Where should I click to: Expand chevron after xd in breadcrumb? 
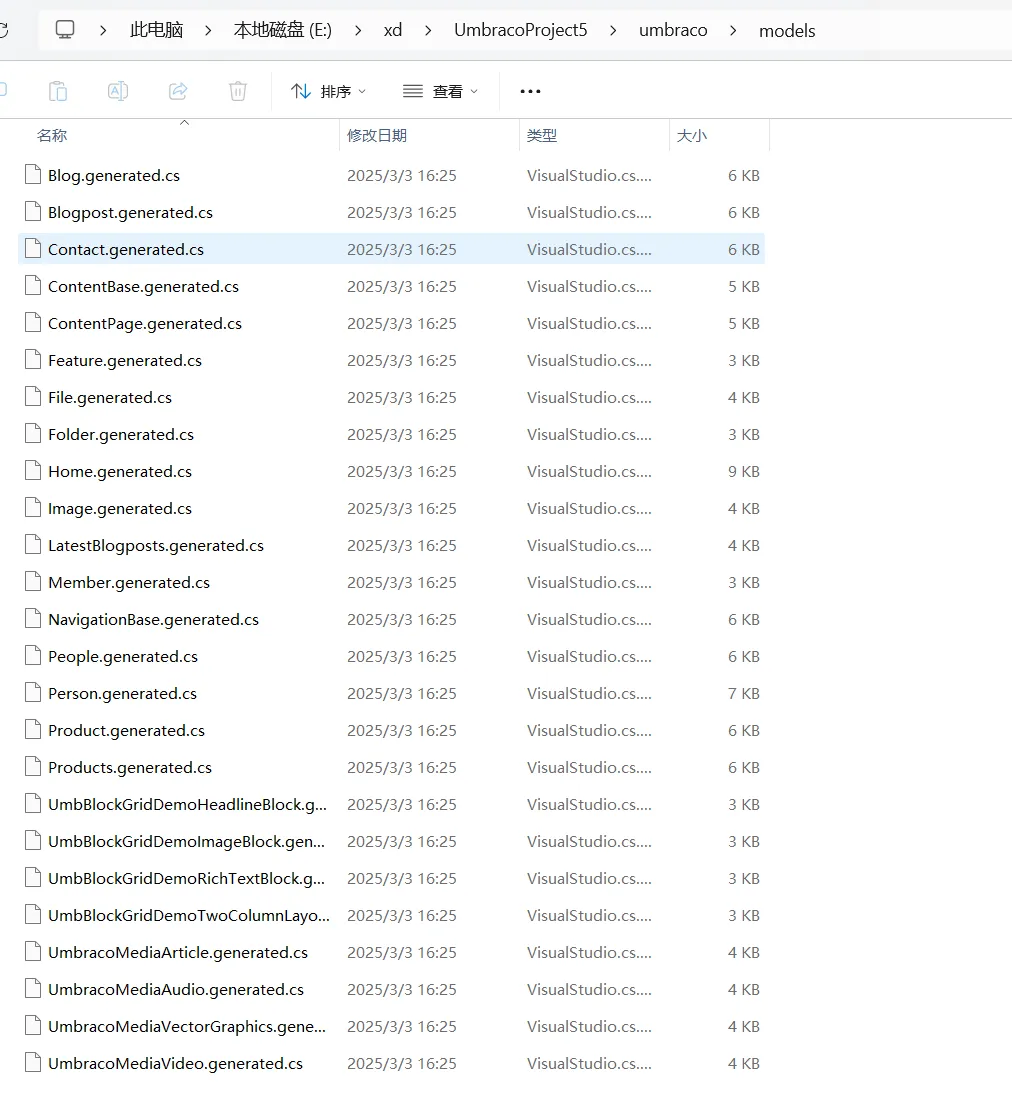pyautogui.click(x=428, y=30)
